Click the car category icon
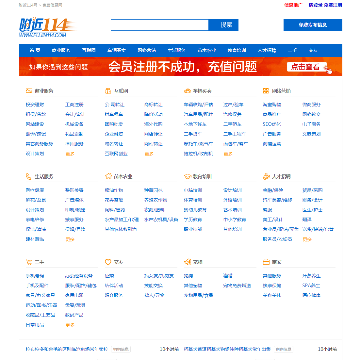 [187, 91]
